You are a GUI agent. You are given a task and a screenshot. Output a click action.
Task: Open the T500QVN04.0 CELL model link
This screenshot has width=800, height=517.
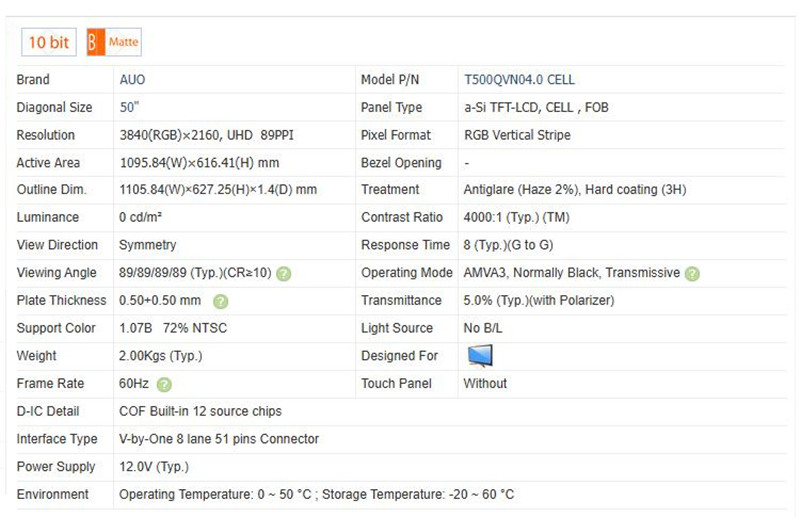pos(519,80)
